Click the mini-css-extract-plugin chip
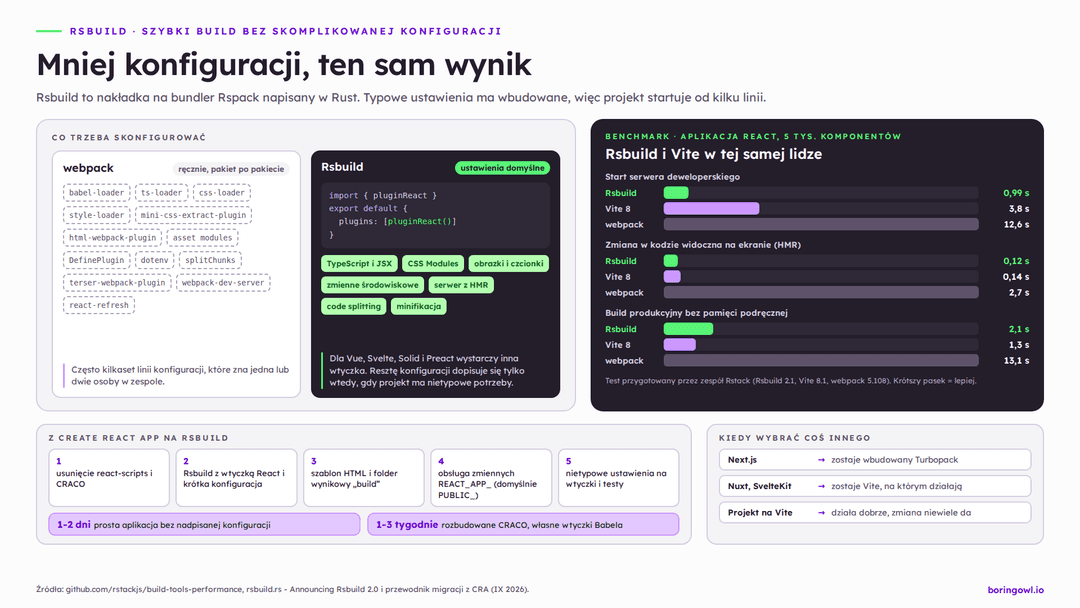 (x=194, y=215)
